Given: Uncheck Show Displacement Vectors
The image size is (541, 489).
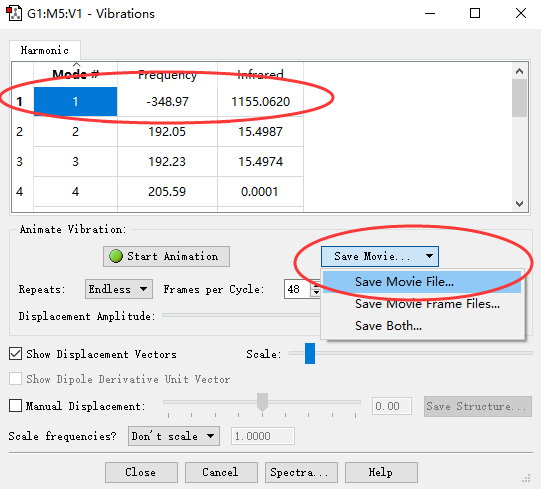Looking at the screenshot, I should tap(16, 354).
